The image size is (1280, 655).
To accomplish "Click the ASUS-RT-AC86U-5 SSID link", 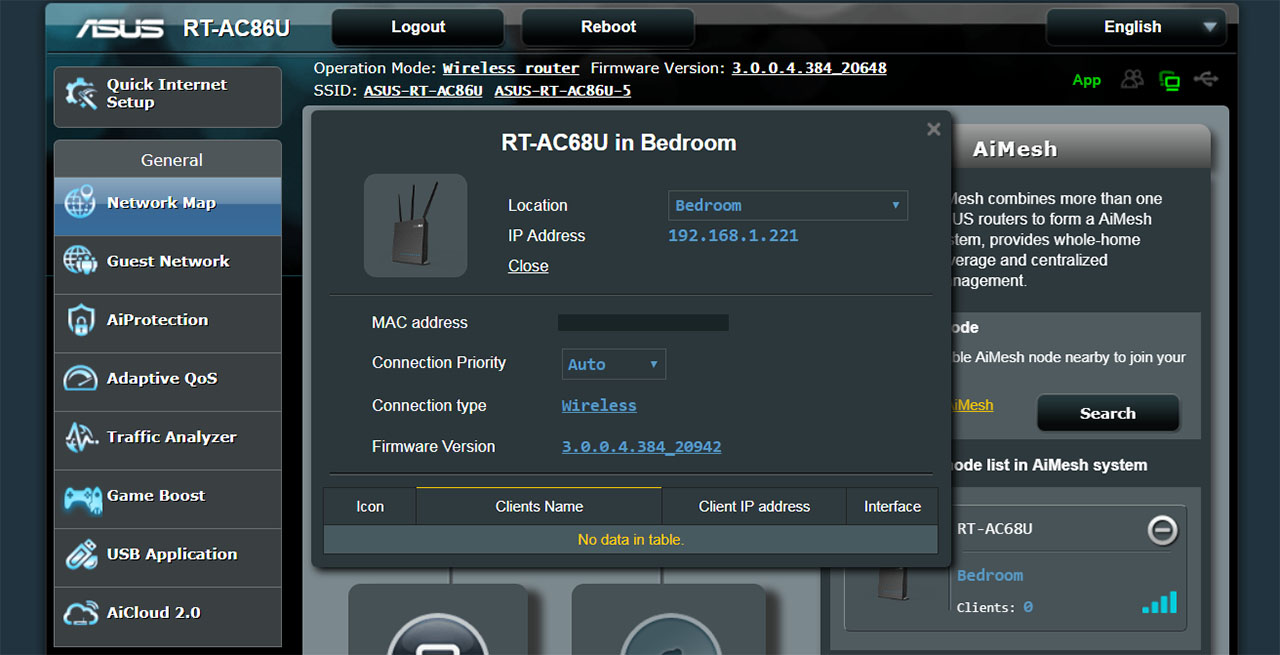I will 563,90.
